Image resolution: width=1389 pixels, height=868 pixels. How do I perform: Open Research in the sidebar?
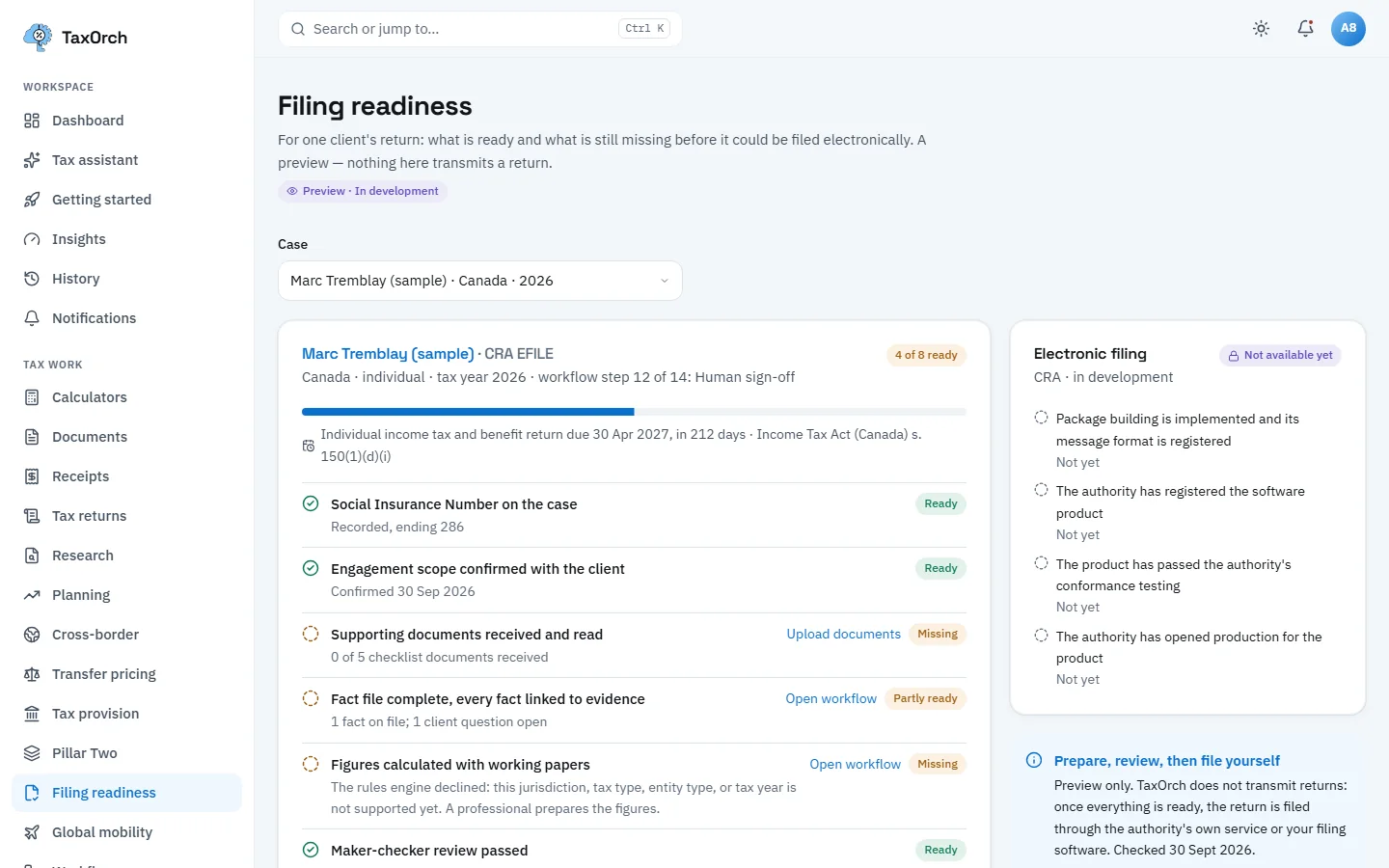(x=126, y=556)
